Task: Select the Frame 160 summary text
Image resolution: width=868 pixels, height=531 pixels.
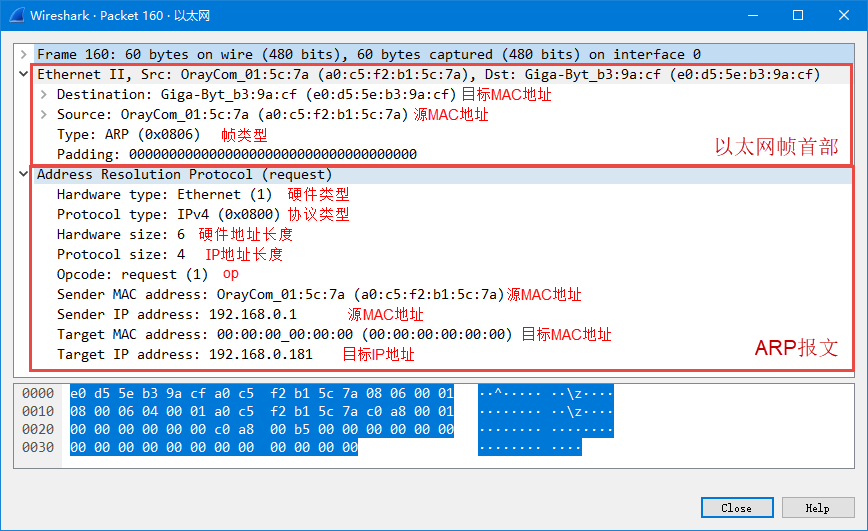Action: (369, 54)
